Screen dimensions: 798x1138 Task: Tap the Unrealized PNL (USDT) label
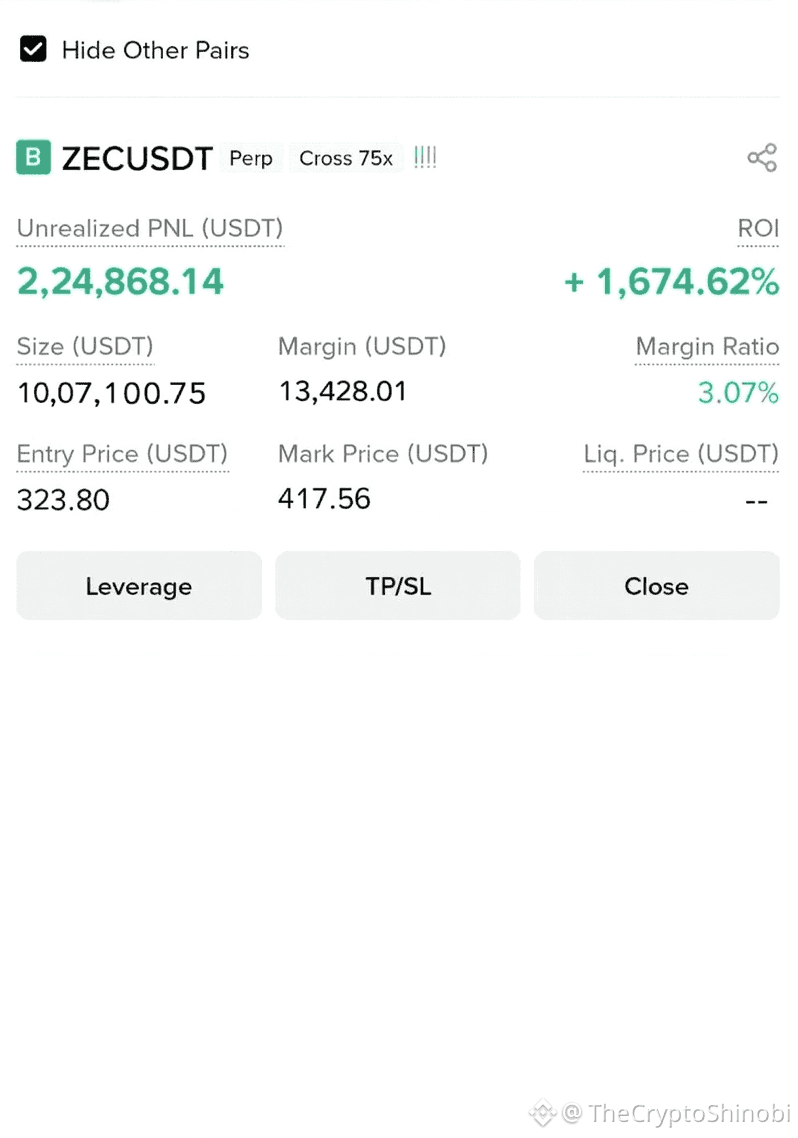(x=150, y=229)
